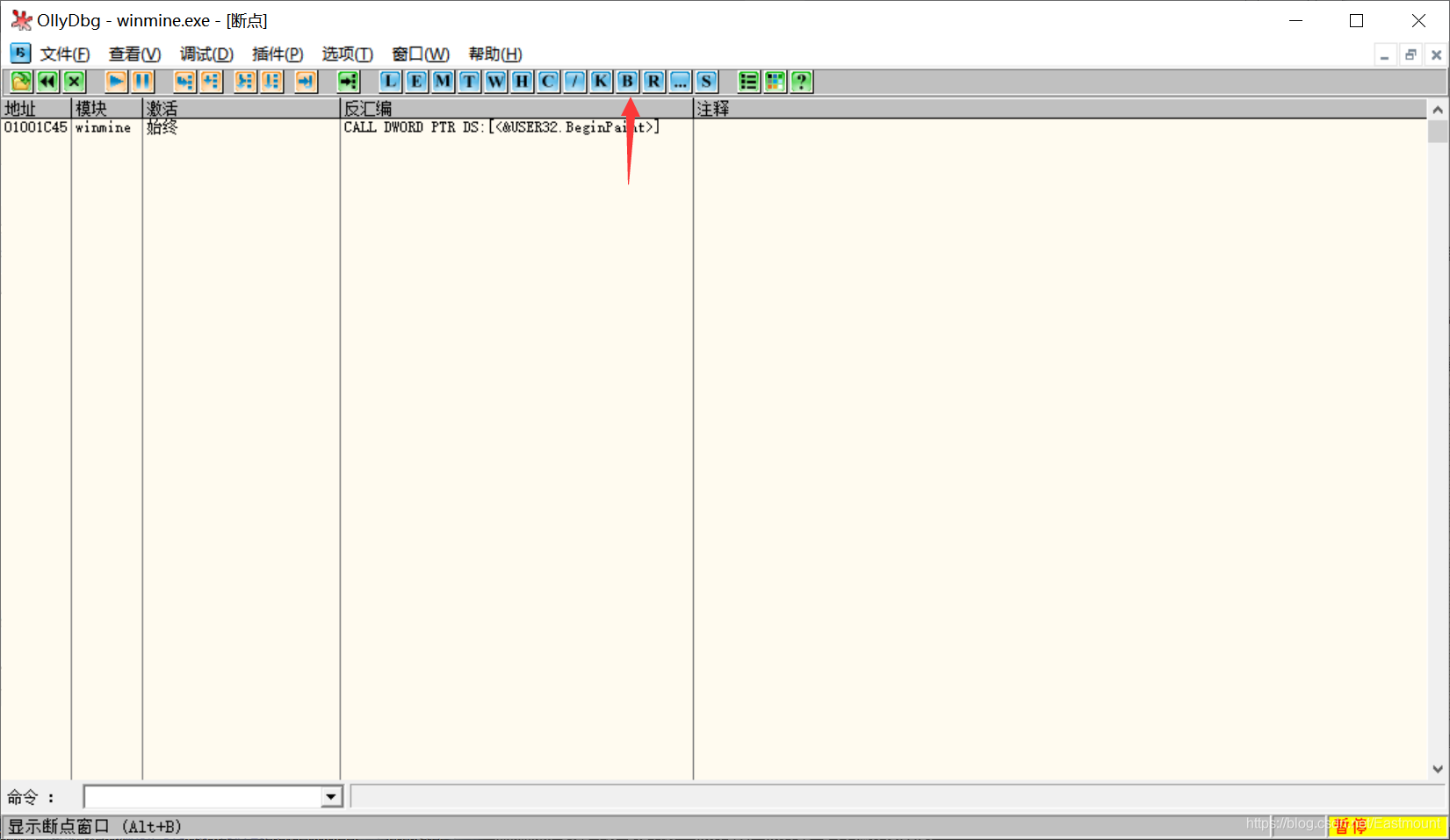Viewport: 1450px width, 840px height.
Task: Show CPU window with C button
Action: click(548, 82)
